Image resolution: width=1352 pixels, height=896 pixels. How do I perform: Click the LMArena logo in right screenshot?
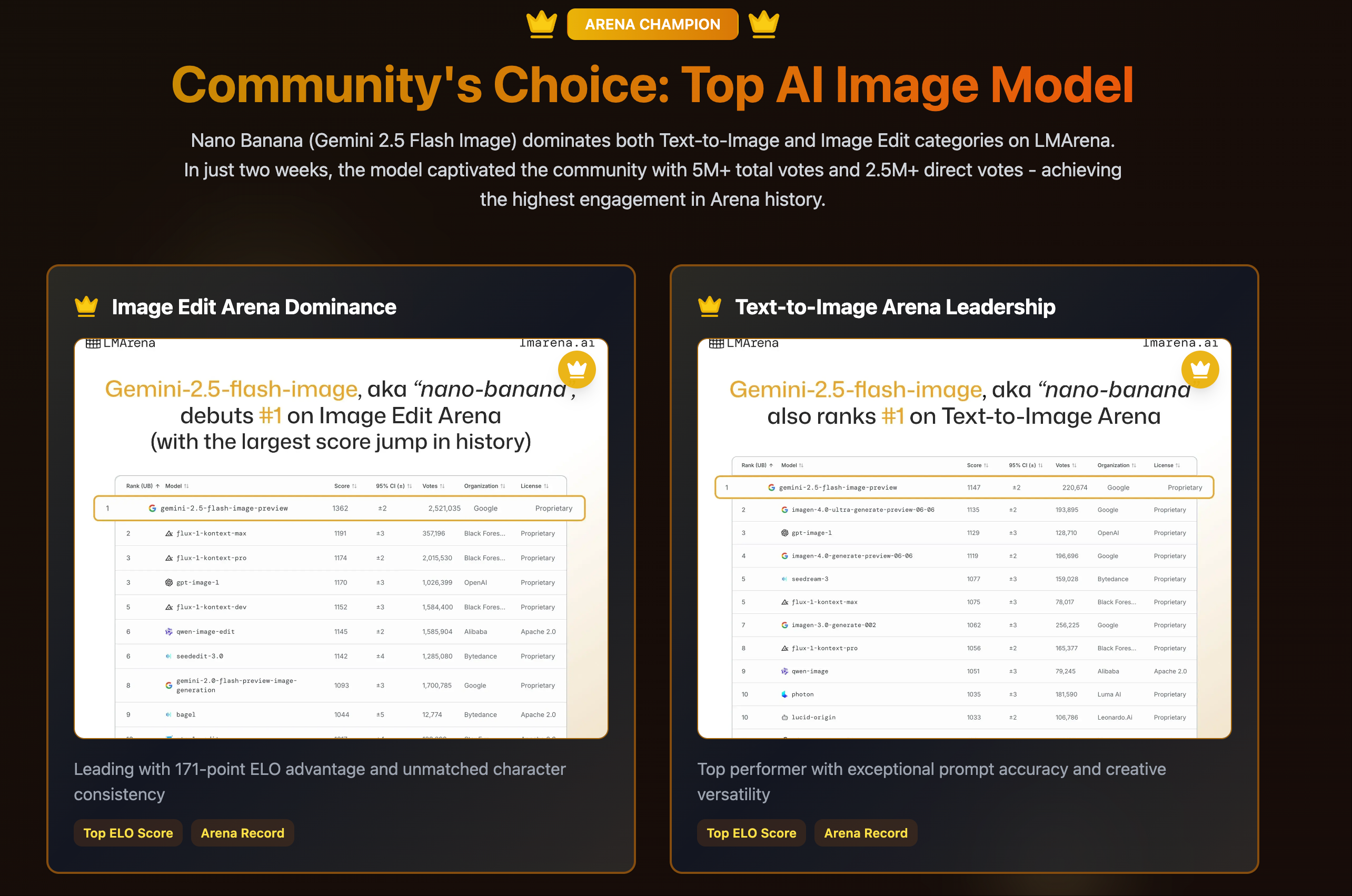[x=743, y=343]
